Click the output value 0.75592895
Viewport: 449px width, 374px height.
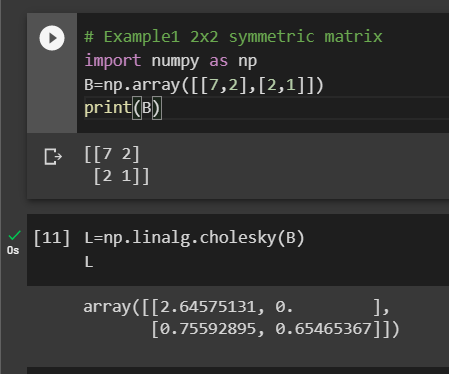[x=208, y=329]
